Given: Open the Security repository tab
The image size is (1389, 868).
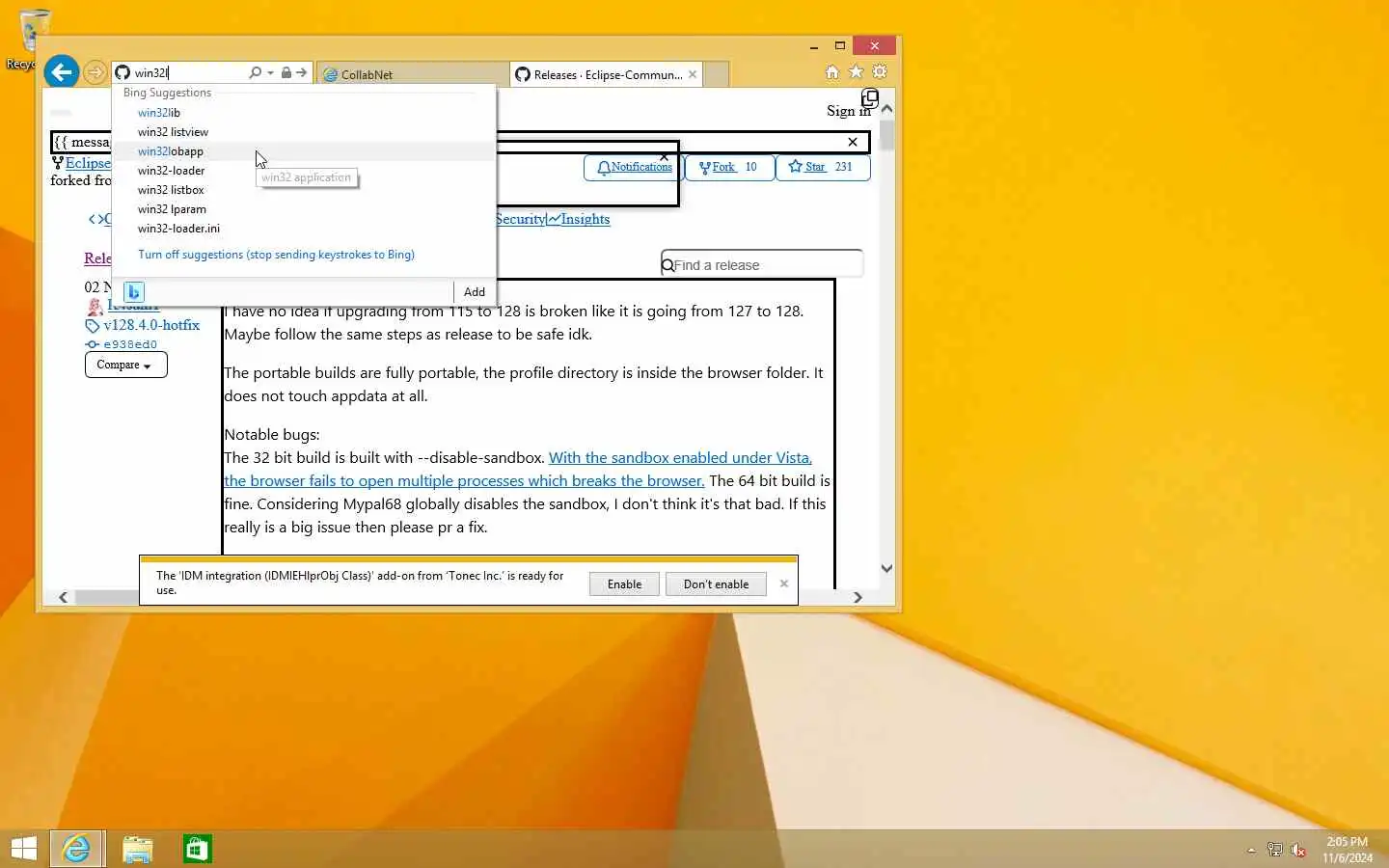Looking at the screenshot, I should [x=520, y=219].
